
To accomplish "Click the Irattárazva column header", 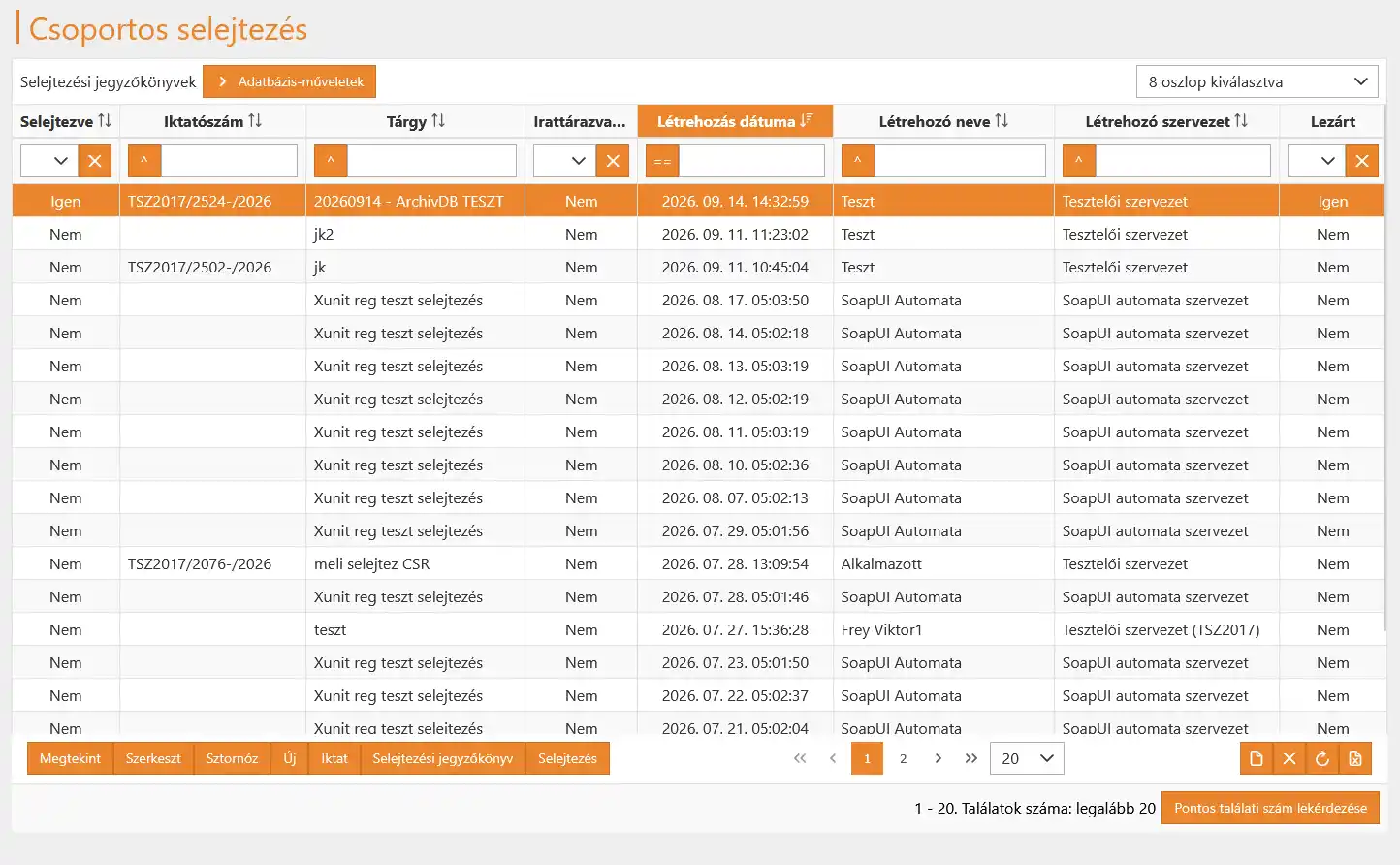I will point(580,121).
